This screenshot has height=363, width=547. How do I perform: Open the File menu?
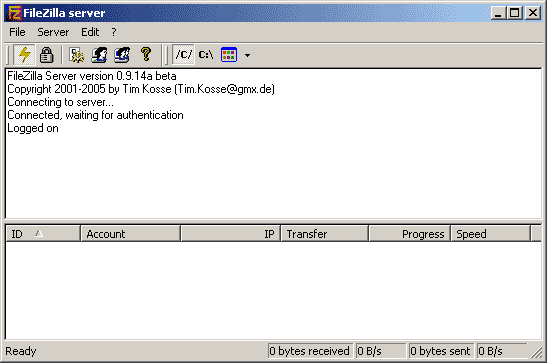[x=17, y=32]
